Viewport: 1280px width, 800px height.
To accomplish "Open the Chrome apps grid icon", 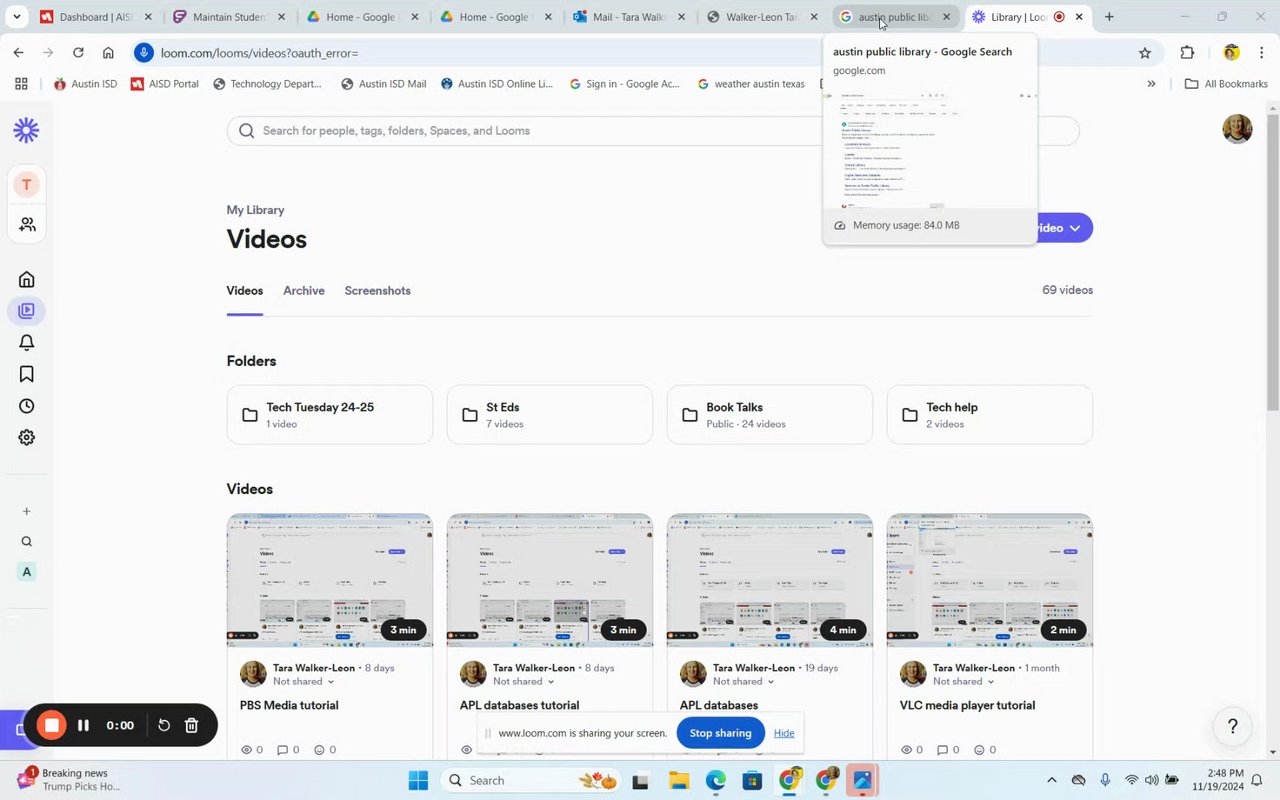I will (x=21, y=84).
